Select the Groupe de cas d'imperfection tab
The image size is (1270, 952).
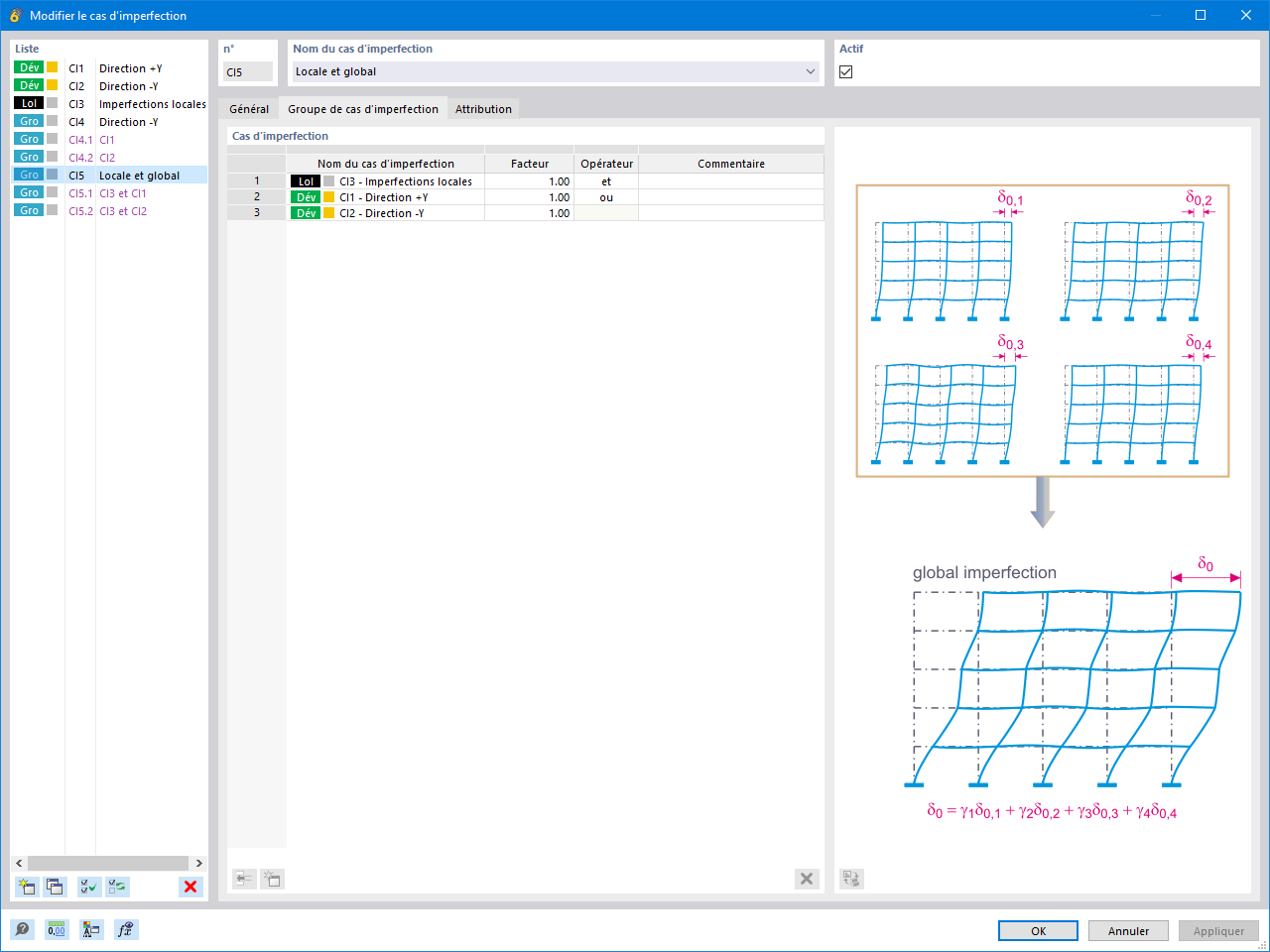(363, 109)
